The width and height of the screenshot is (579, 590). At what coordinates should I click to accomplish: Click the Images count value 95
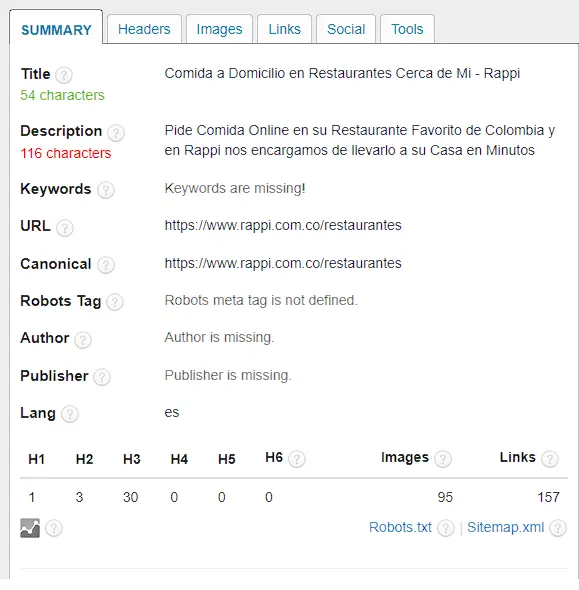click(x=445, y=497)
